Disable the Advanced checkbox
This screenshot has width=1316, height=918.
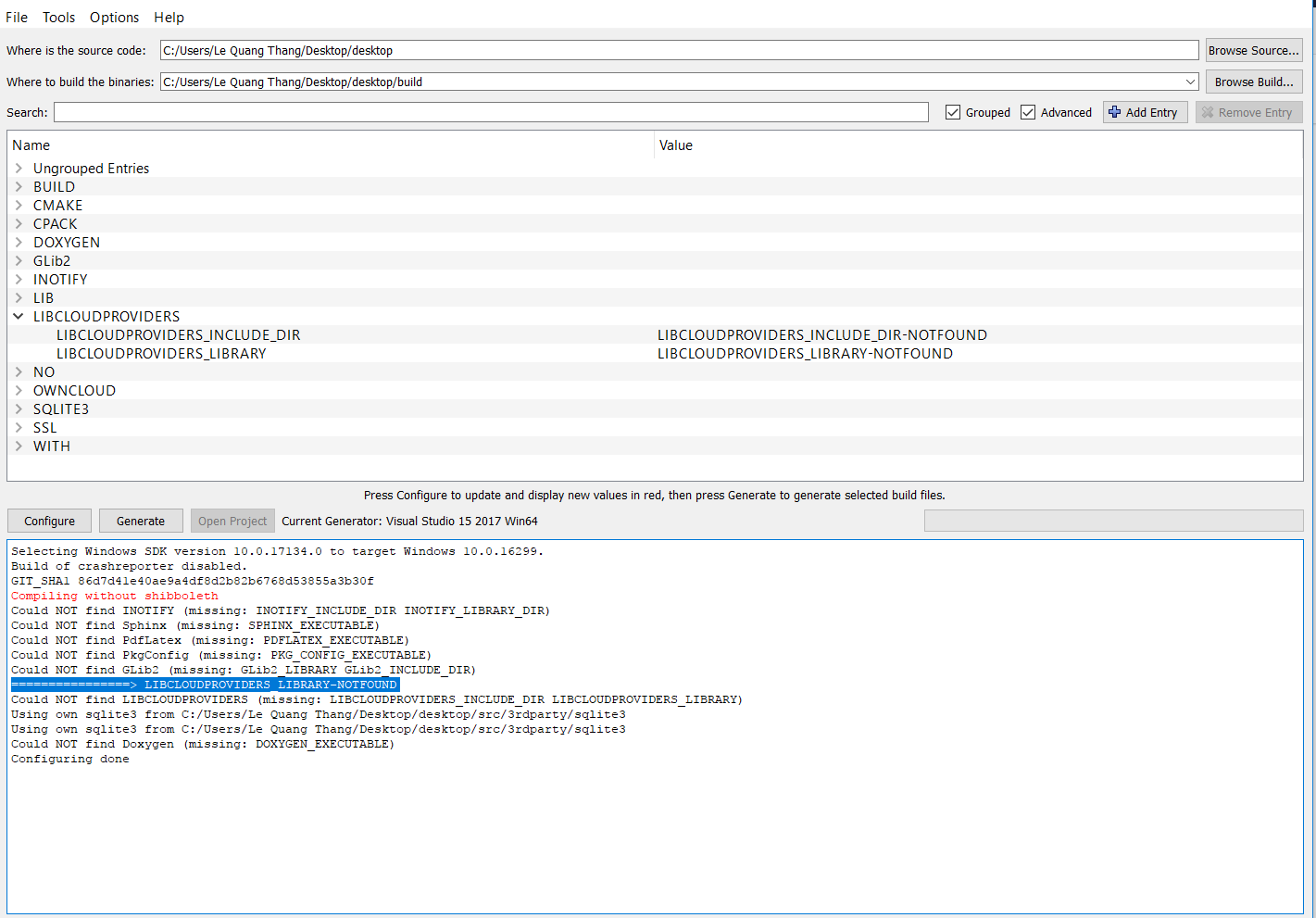(x=1028, y=111)
